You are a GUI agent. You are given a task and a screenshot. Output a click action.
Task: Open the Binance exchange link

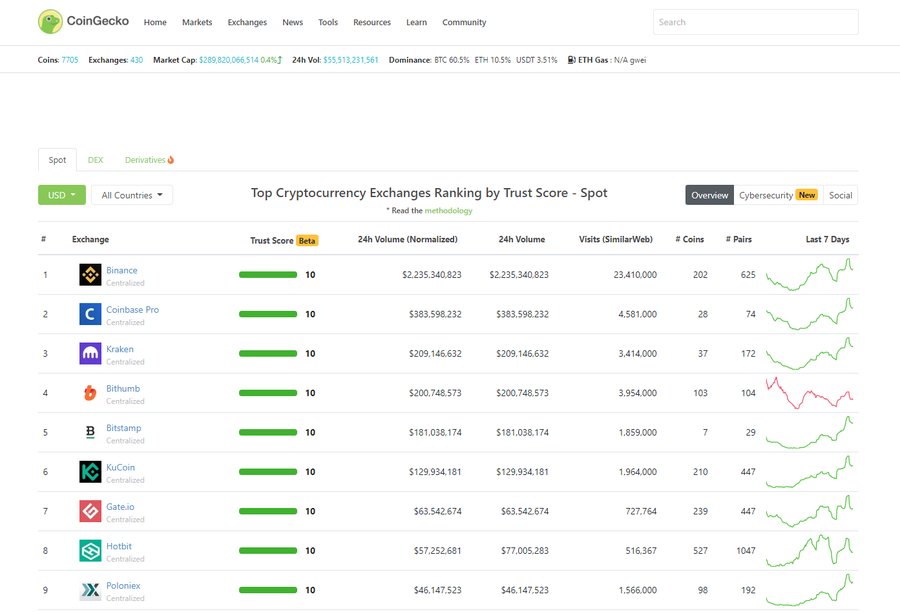(122, 270)
